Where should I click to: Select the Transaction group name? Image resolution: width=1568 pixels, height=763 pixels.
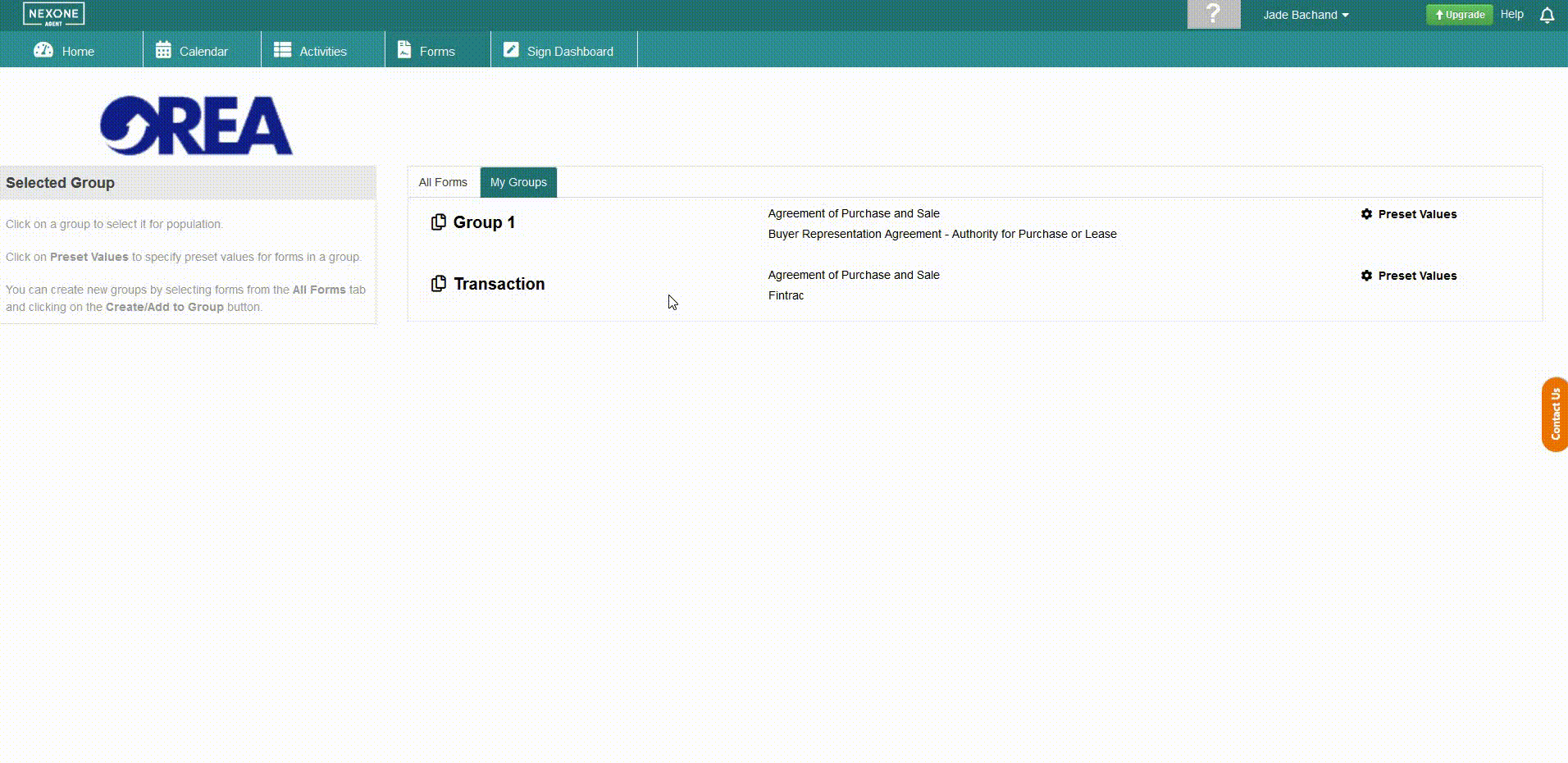pyautogui.click(x=499, y=284)
